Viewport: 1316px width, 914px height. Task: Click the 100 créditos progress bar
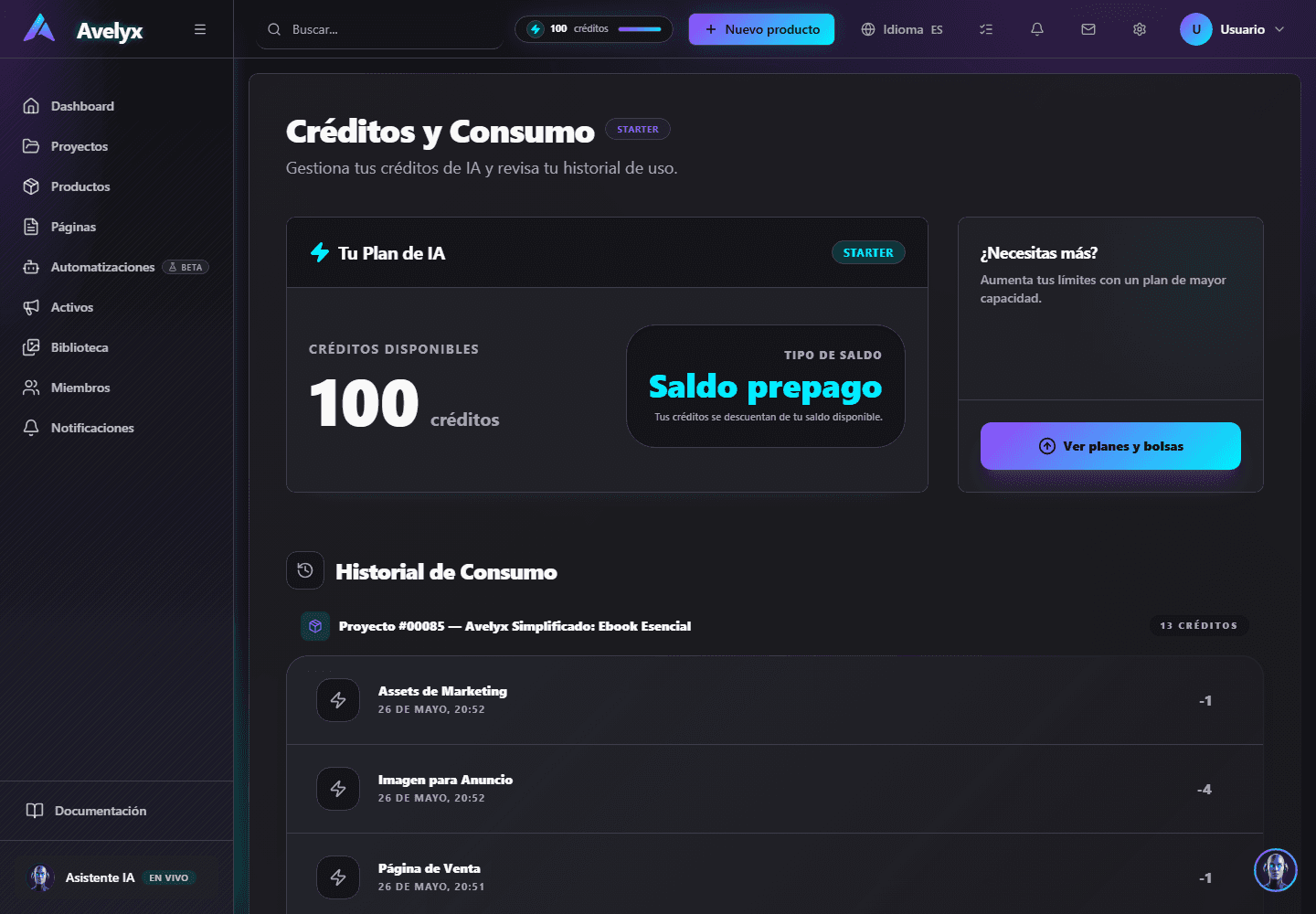click(640, 29)
